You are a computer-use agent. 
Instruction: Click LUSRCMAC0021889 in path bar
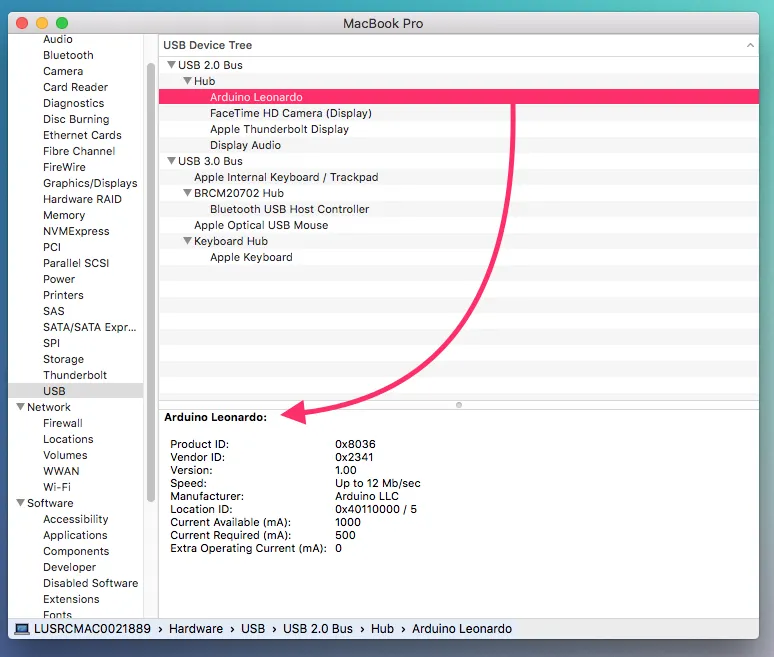92,628
